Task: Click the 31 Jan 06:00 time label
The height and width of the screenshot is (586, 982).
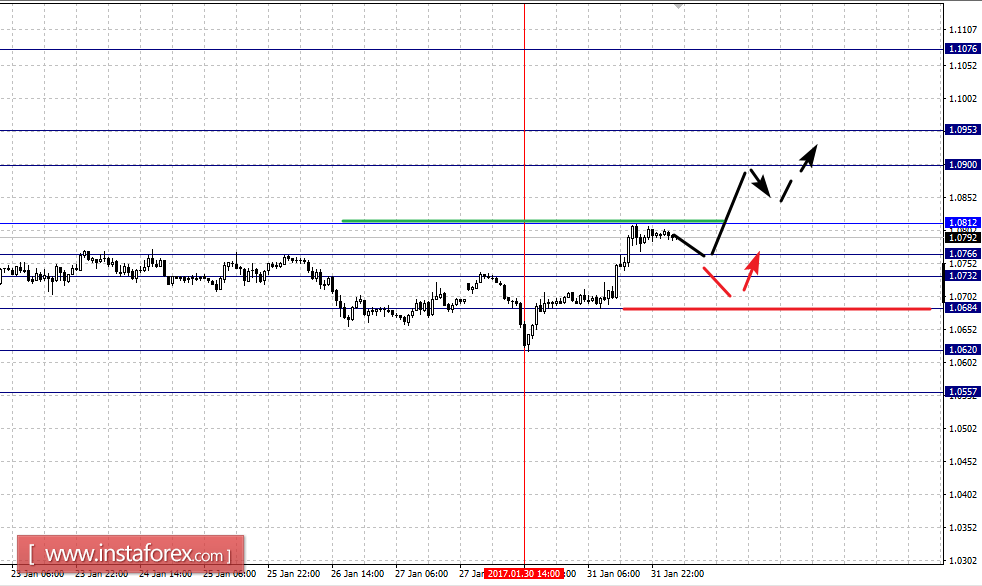Action: [x=613, y=573]
